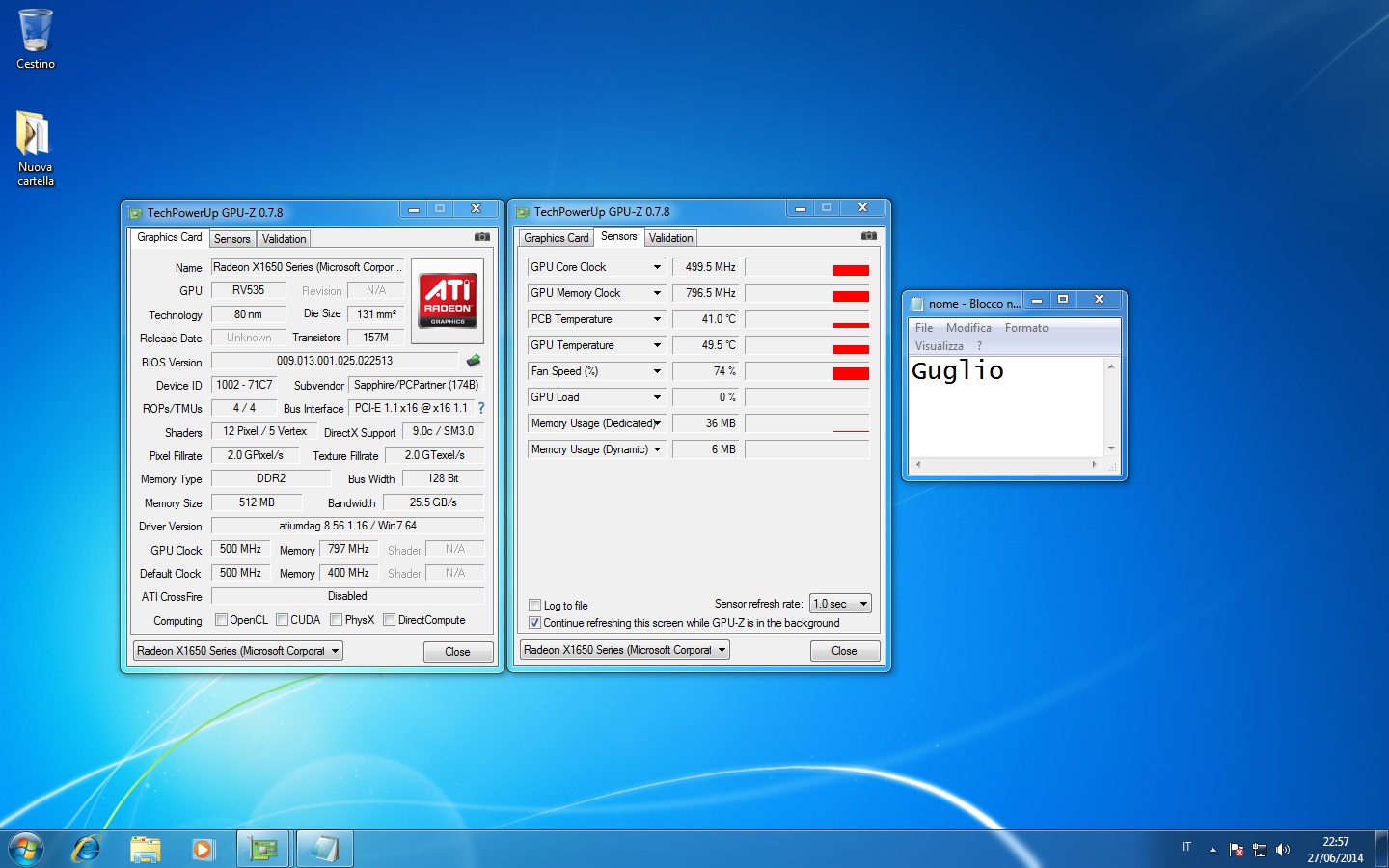
Task: Click Notepad text area containing Guglio
Action: [x=1006, y=406]
